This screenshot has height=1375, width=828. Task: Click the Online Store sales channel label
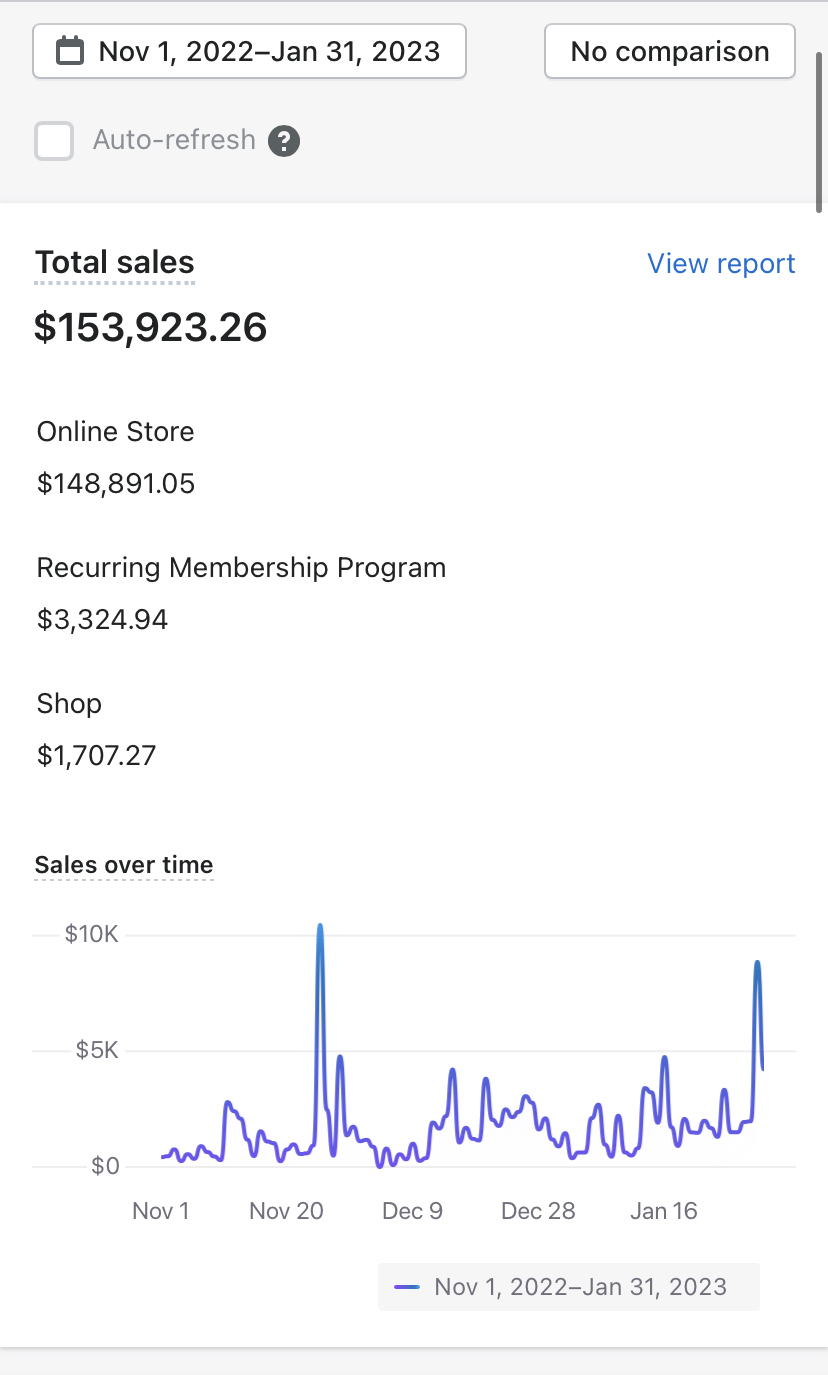(x=116, y=432)
